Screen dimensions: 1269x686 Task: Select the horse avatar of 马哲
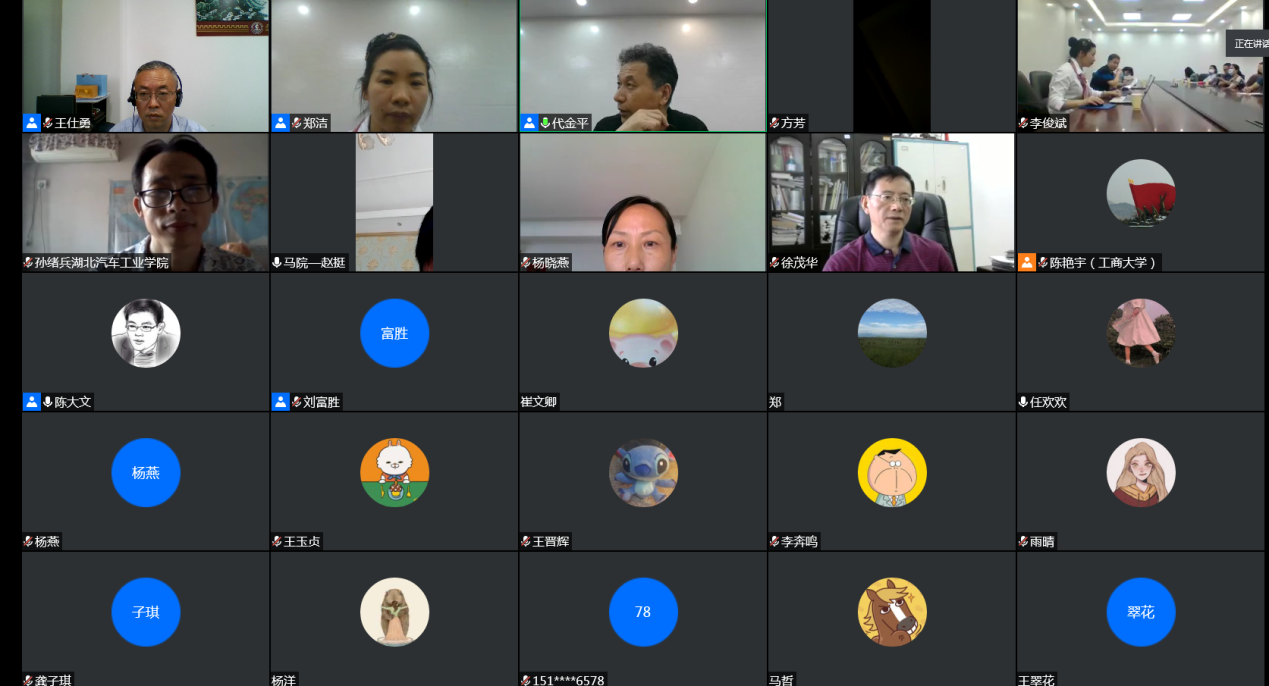click(891, 612)
